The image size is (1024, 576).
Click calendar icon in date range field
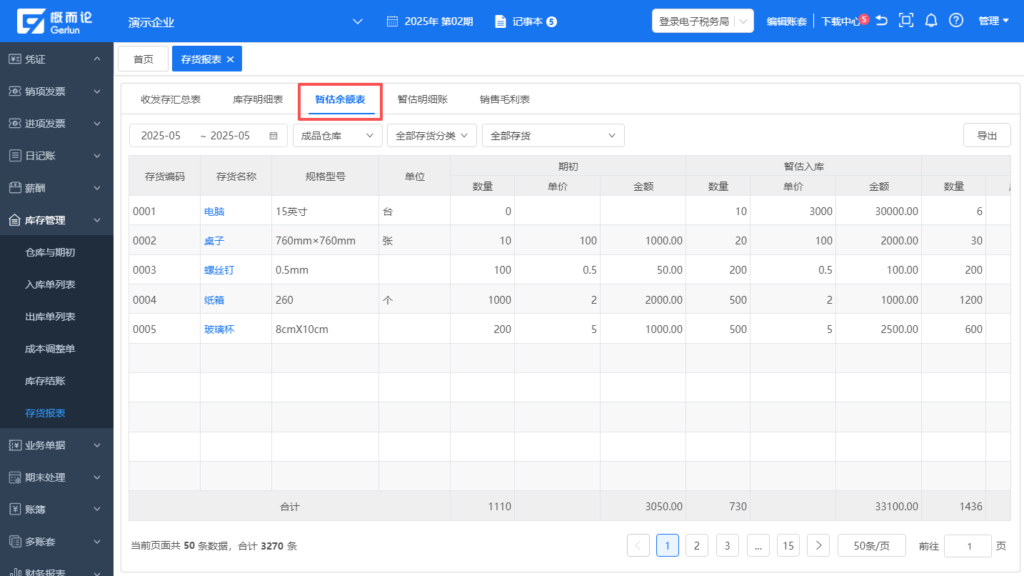[273, 136]
